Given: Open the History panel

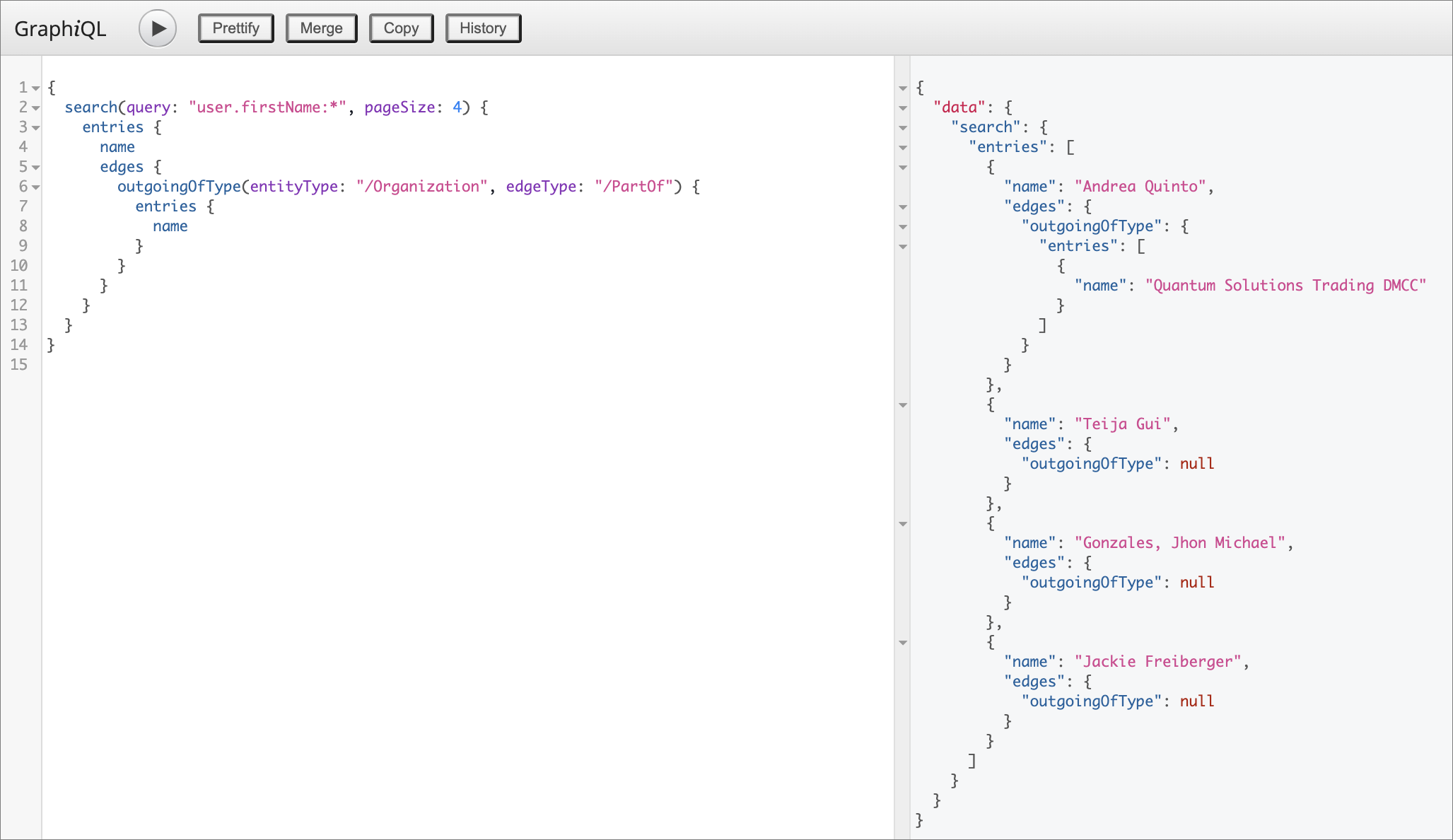Looking at the screenshot, I should point(483,28).
